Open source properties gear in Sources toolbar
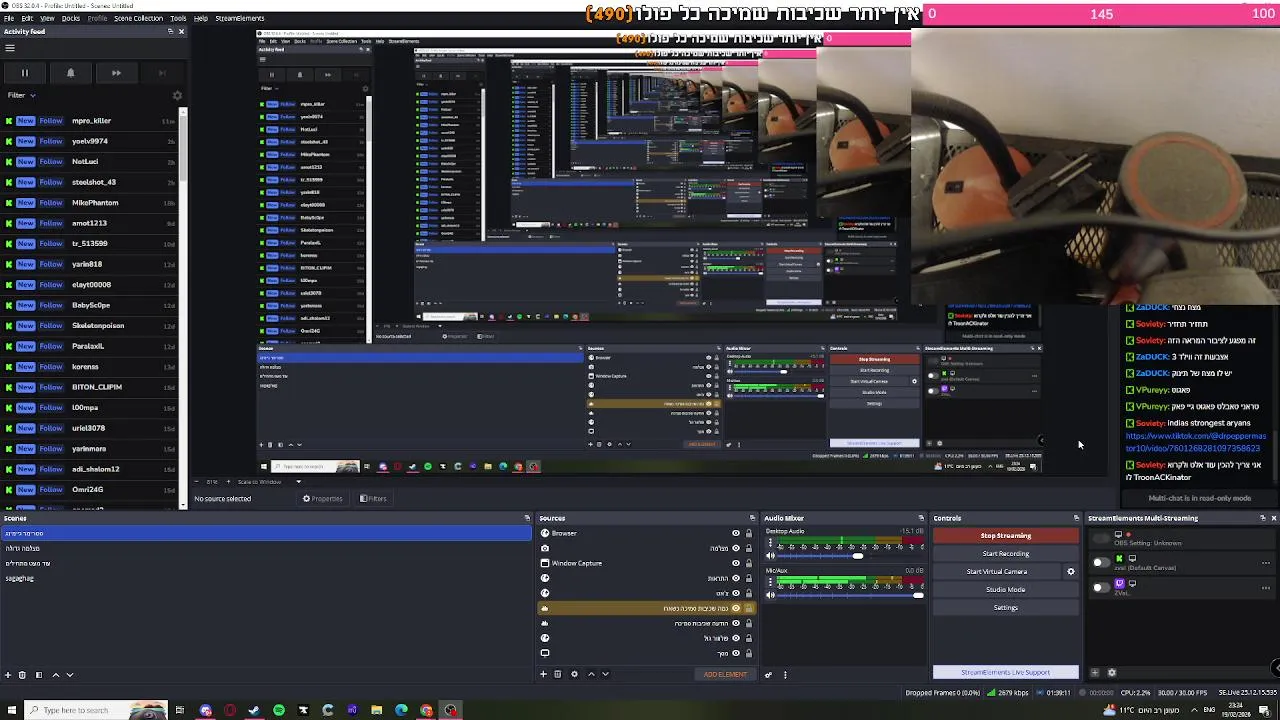Image resolution: width=1280 pixels, height=720 pixels. click(x=574, y=674)
